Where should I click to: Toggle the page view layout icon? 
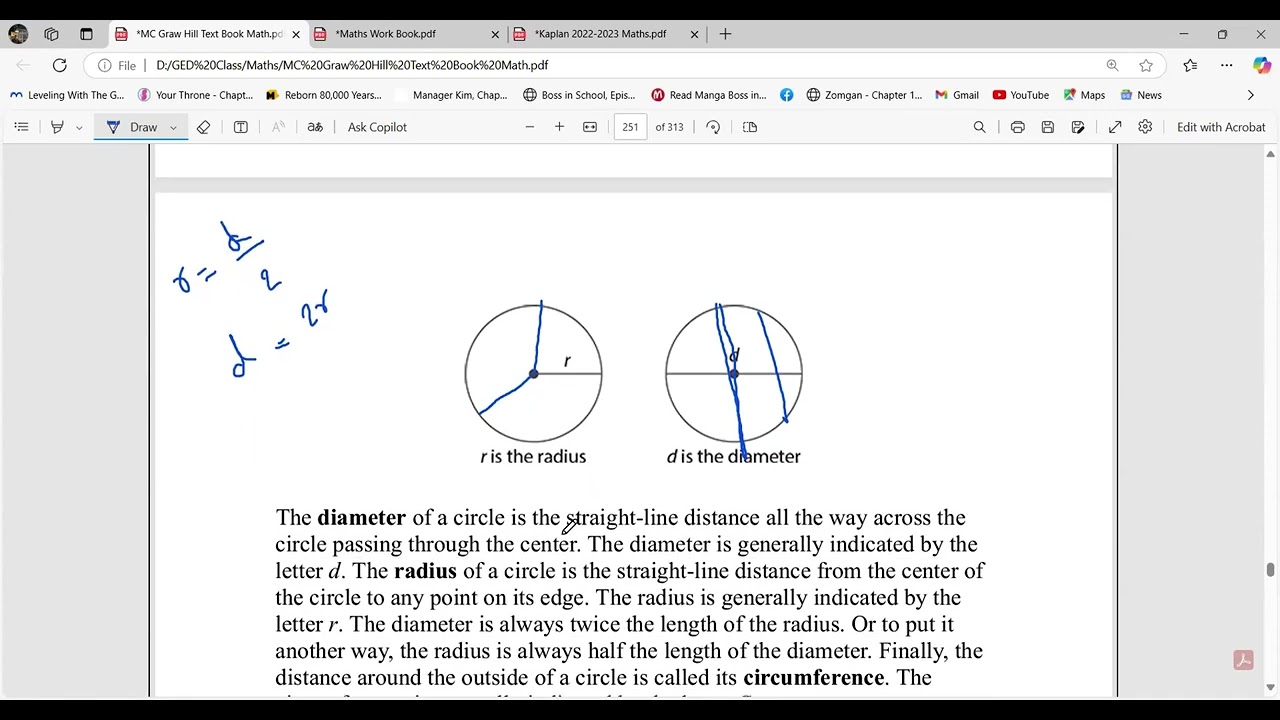tap(750, 127)
